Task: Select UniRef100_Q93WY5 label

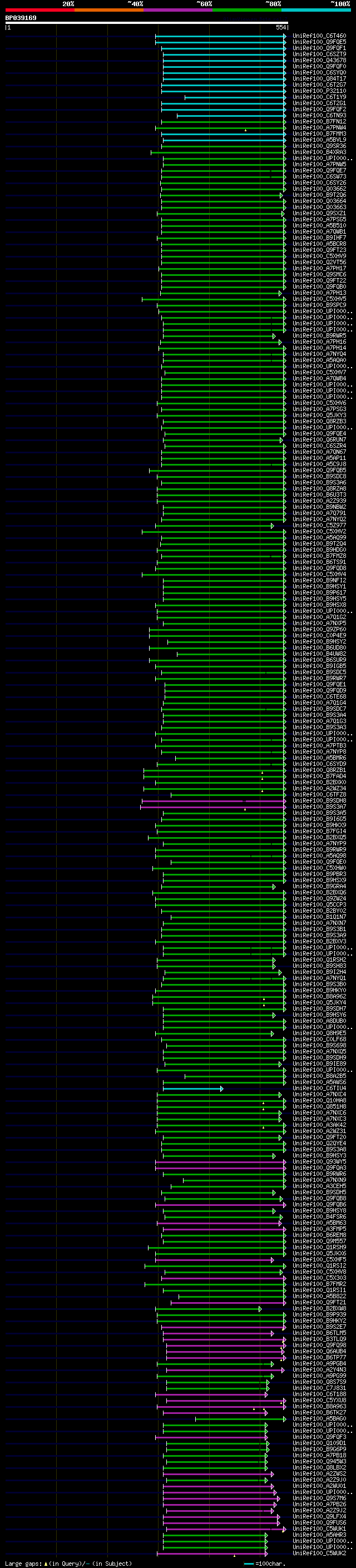Action: (319, 1162)
